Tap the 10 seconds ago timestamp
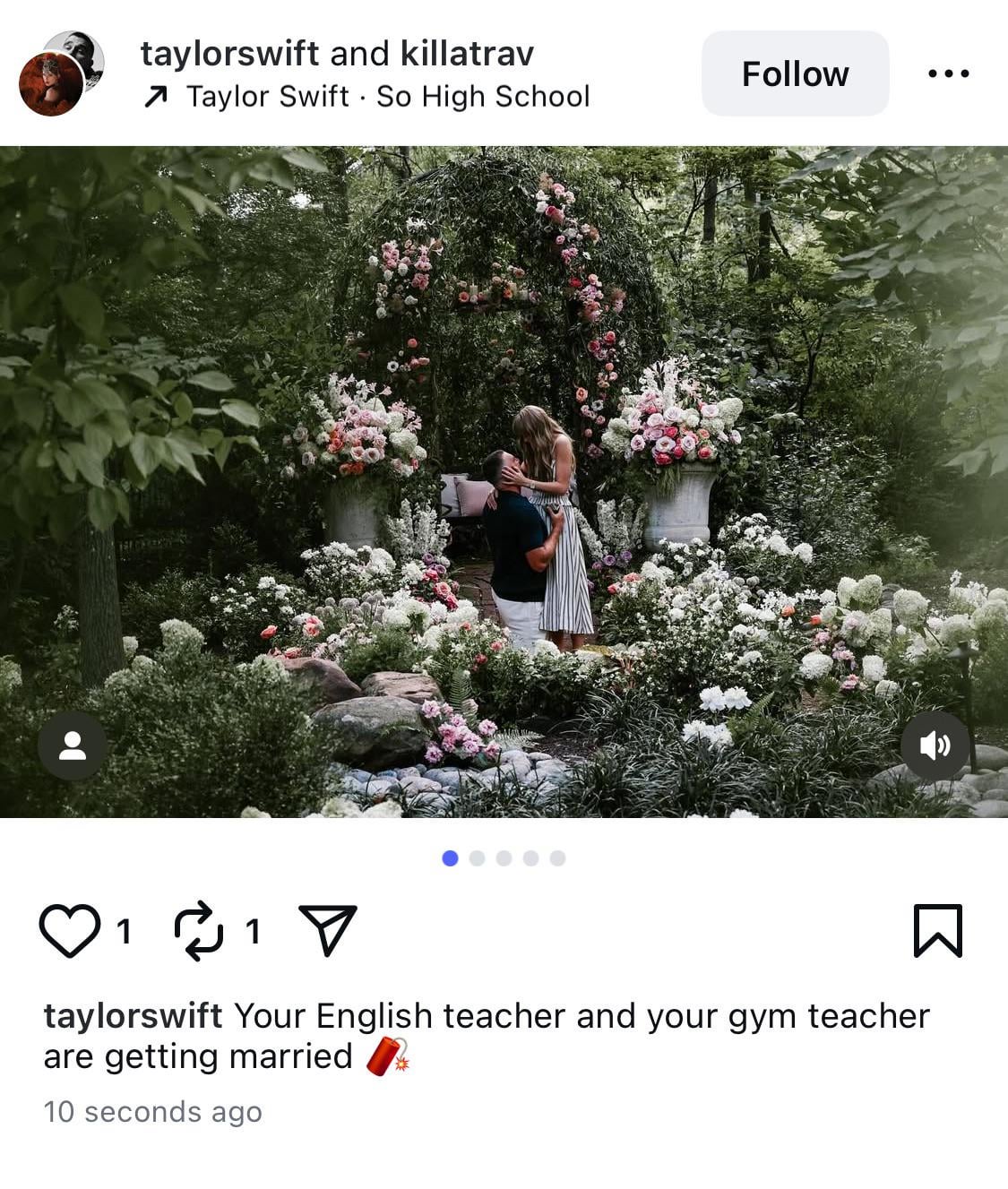1008x1189 pixels. 152,1112
